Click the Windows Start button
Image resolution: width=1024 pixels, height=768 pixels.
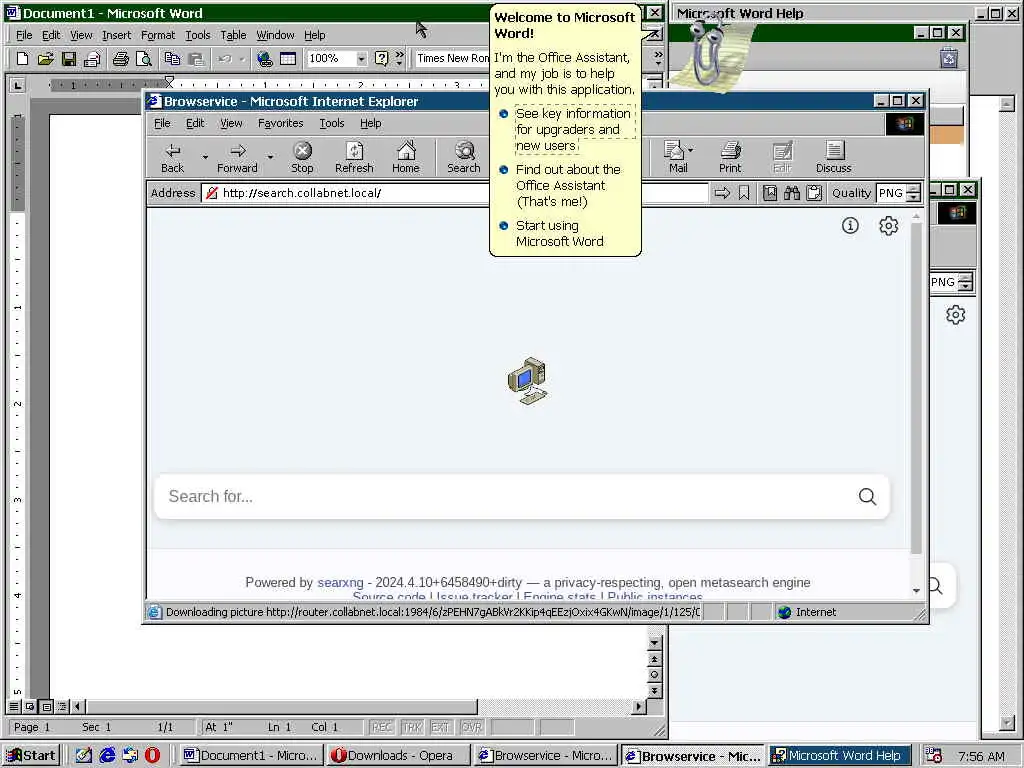pos(31,755)
